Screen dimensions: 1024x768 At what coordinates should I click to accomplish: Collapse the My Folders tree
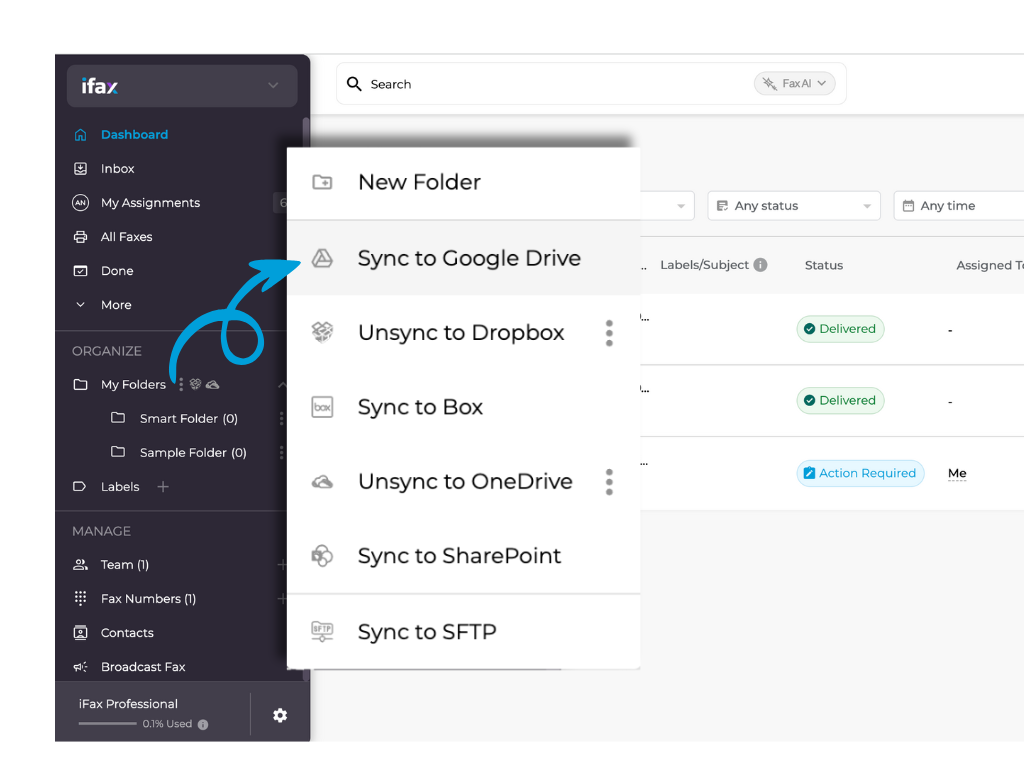point(281,385)
